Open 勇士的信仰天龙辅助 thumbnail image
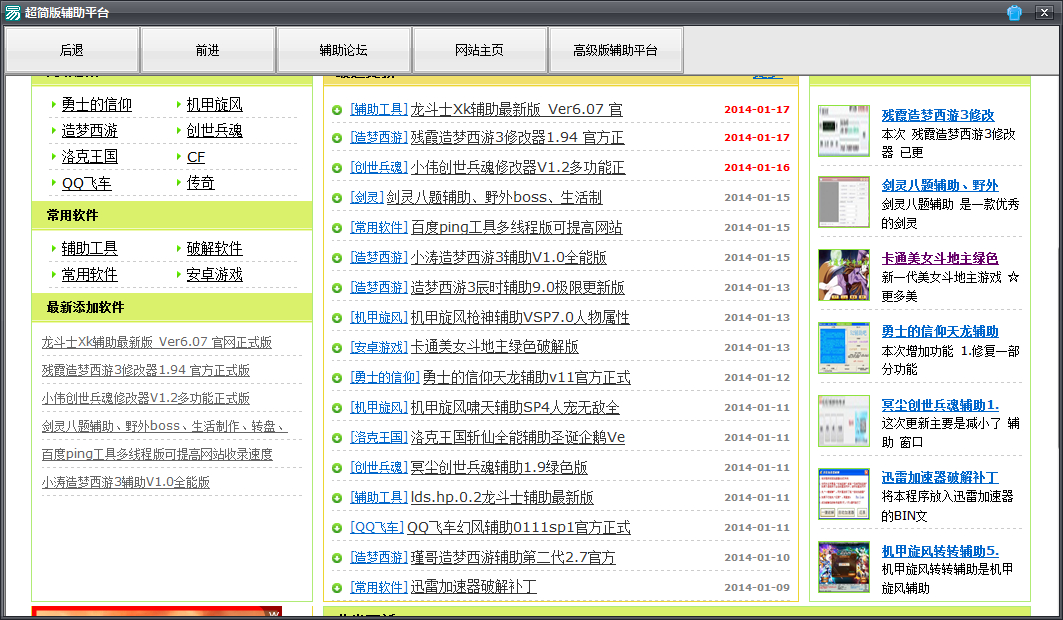The width and height of the screenshot is (1063, 620). (x=843, y=348)
